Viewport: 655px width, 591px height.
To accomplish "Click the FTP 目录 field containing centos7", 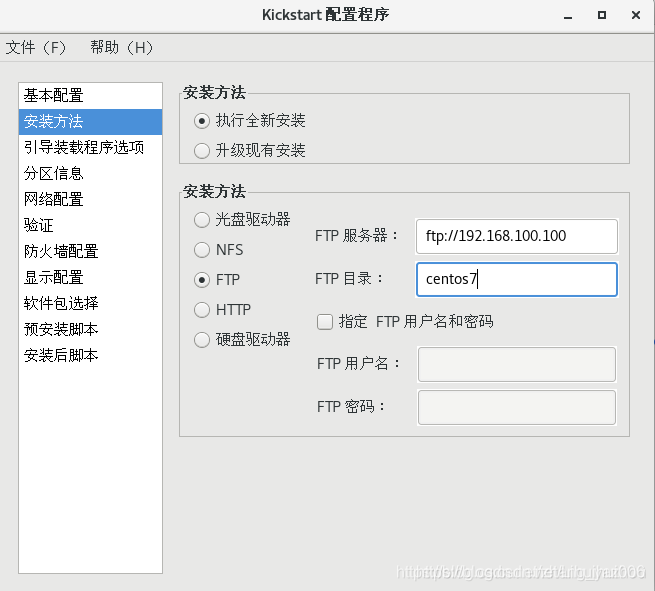I will (517, 279).
